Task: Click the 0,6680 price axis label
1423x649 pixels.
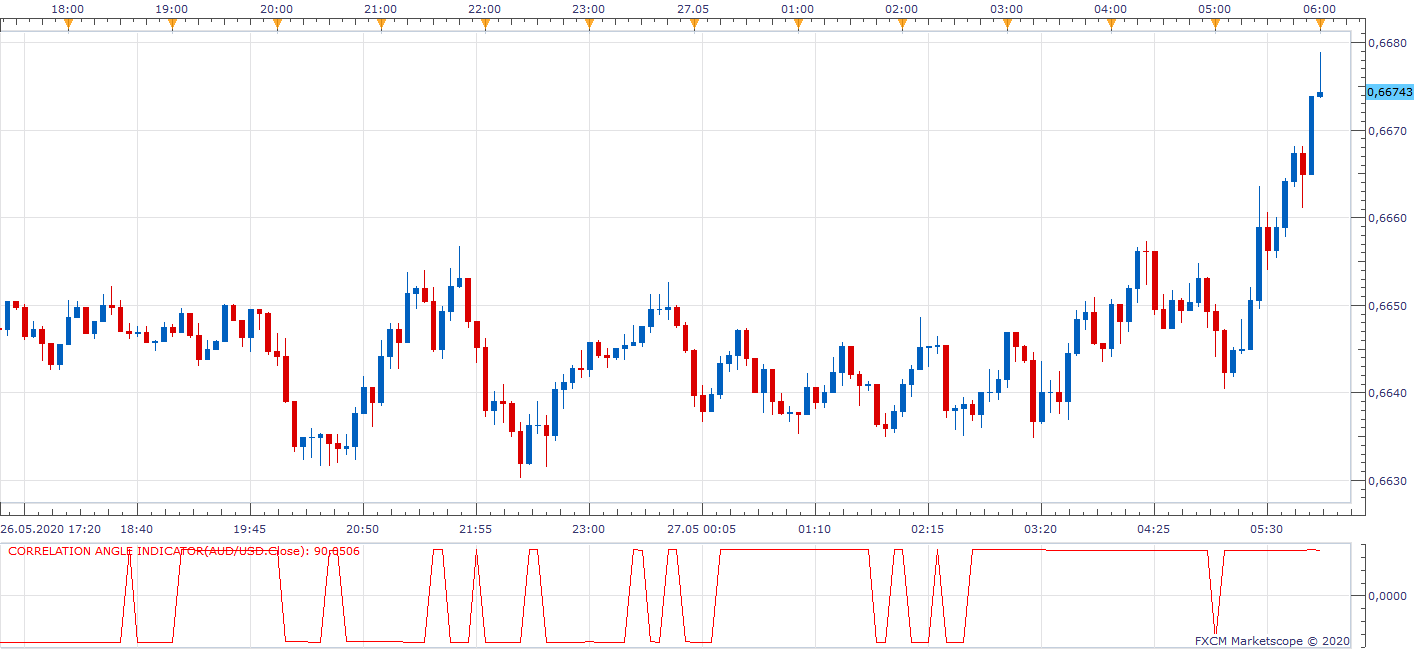Action: pyautogui.click(x=1387, y=43)
